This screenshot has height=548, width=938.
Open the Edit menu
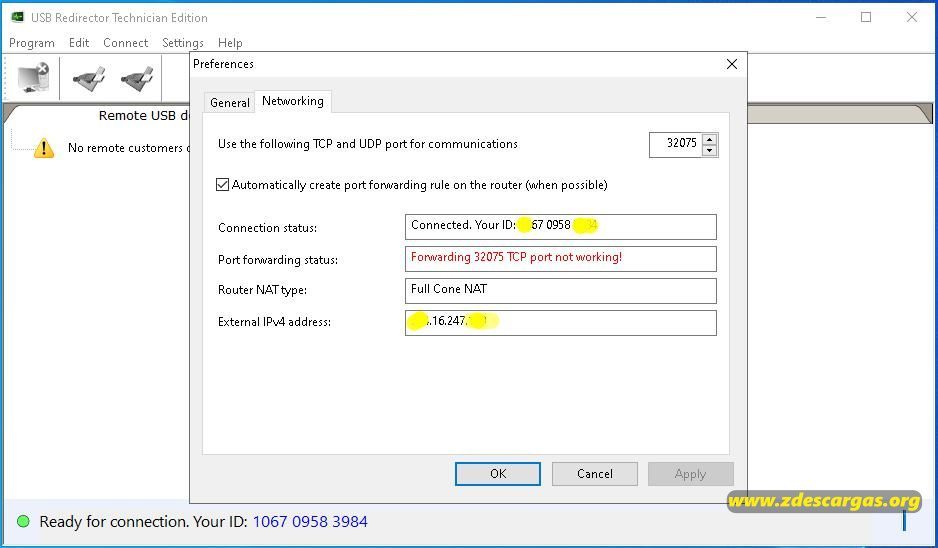tap(79, 43)
